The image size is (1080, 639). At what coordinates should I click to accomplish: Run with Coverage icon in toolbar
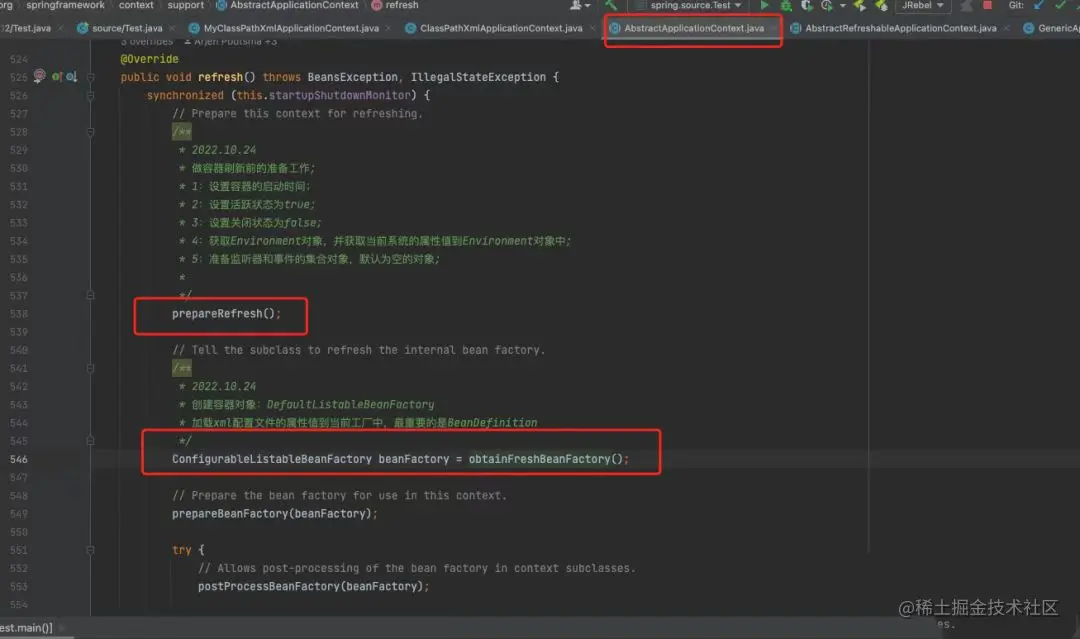pos(806,5)
